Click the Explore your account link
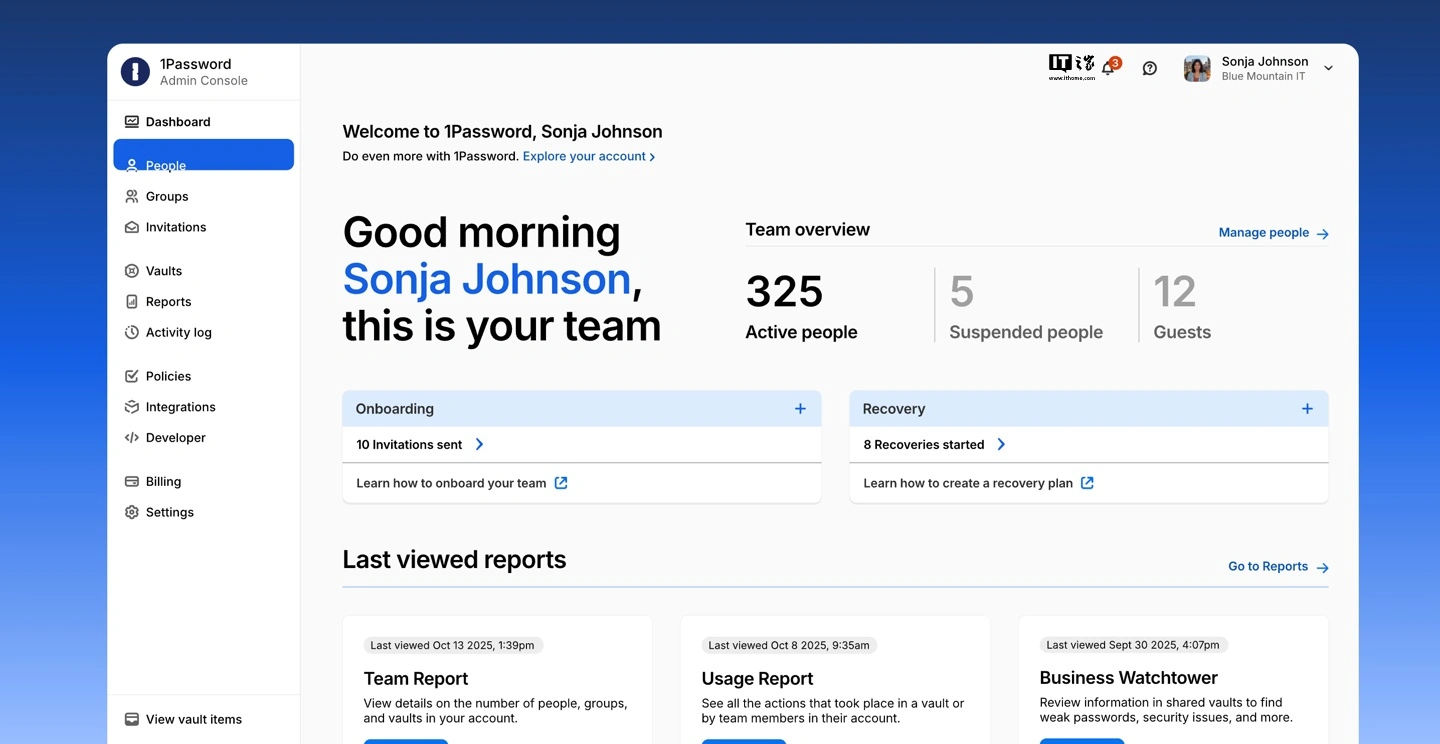Image resolution: width=1440 pixels, height=744 pixels. pyautogui.click(x=588, y=157)
